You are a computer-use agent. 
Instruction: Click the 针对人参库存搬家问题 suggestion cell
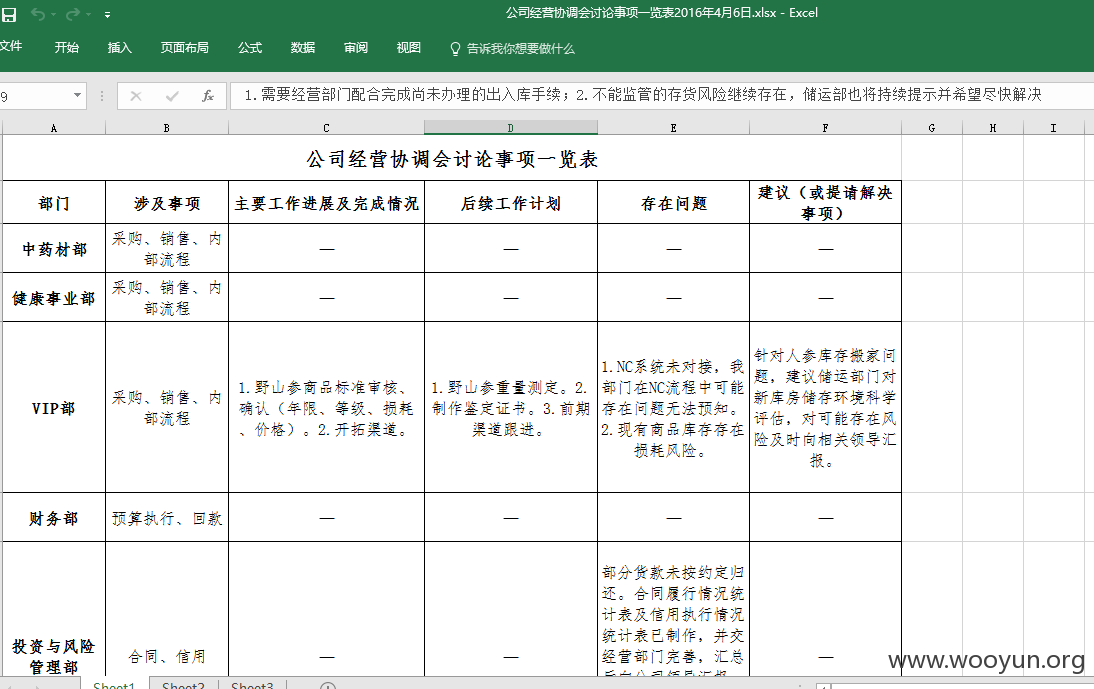point(825,408)
